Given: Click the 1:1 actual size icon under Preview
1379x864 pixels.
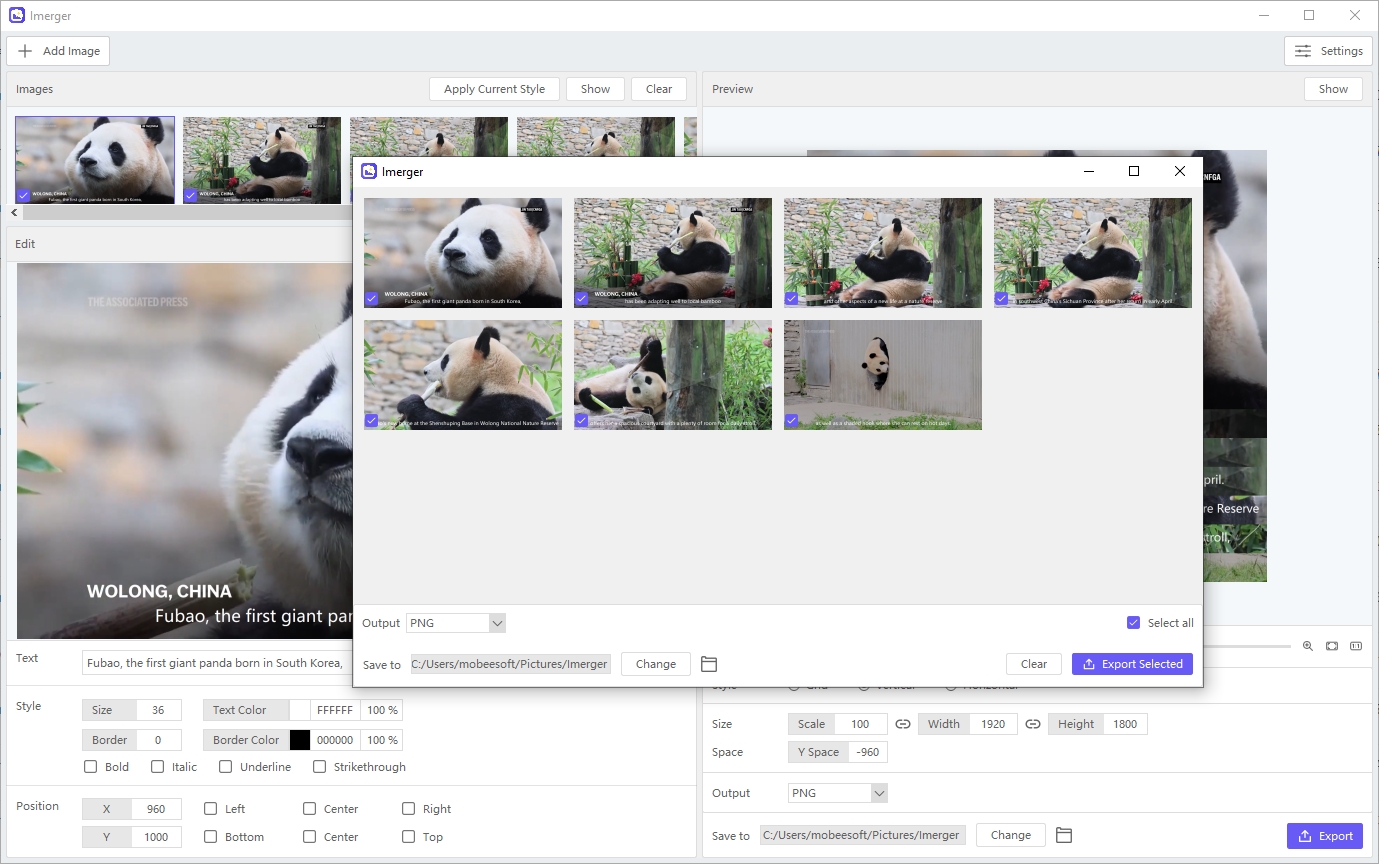Looking at the screenshot, I should pyautogui.click(x=1356, y=646).
